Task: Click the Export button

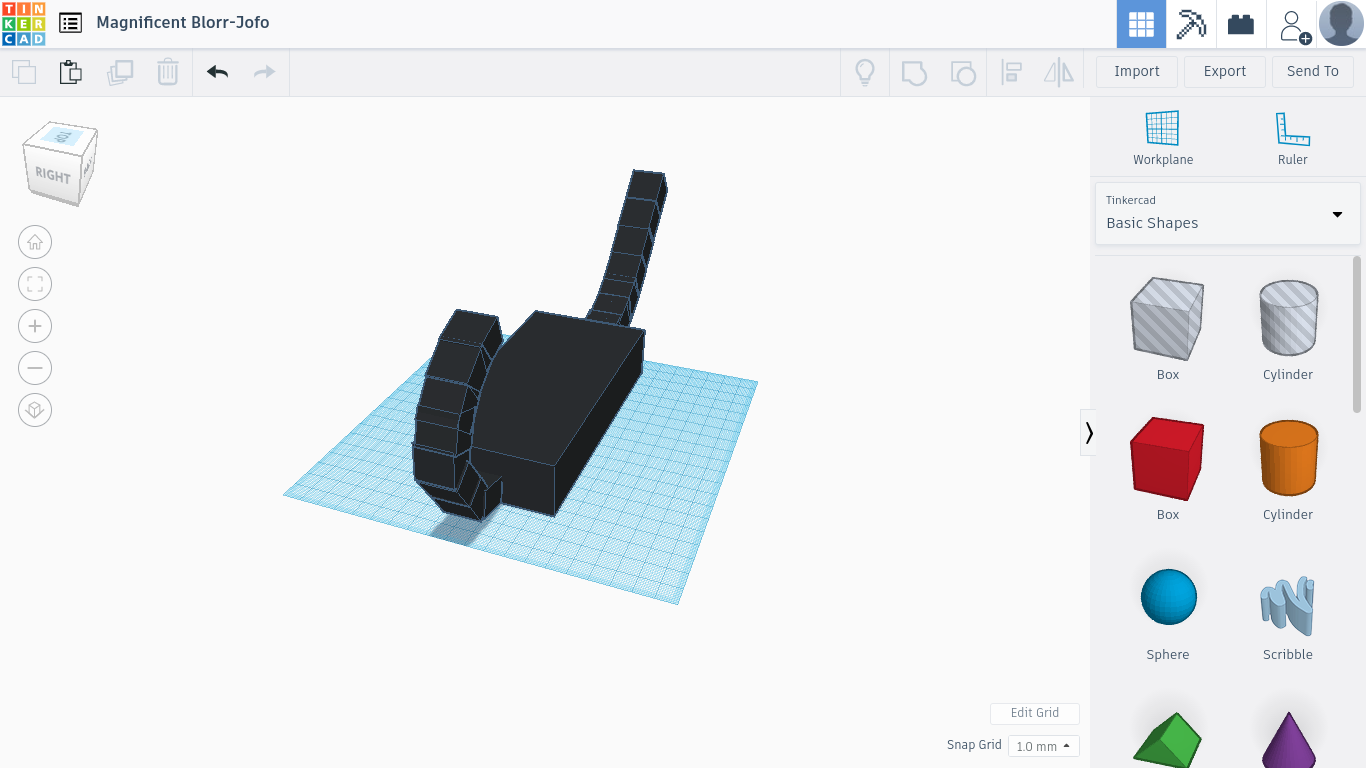Action: pyautogui.click(x=1224, y=72)
